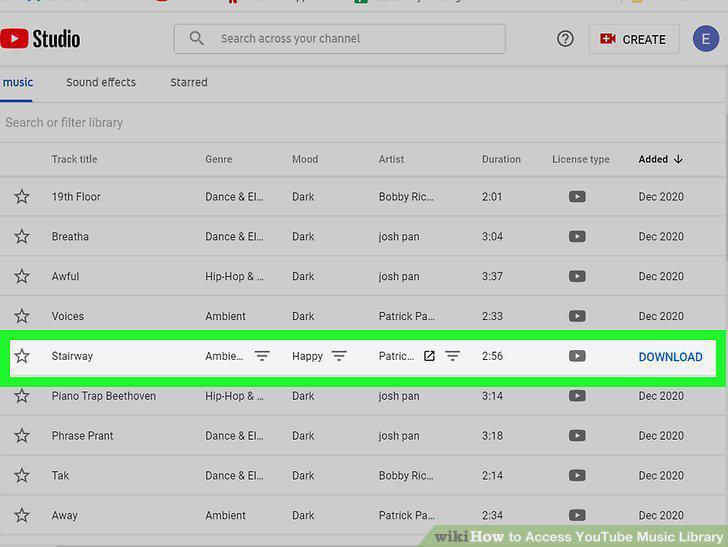Download the Stairway track
Screen dimensions: 728x547
click(x=670, y=357)
